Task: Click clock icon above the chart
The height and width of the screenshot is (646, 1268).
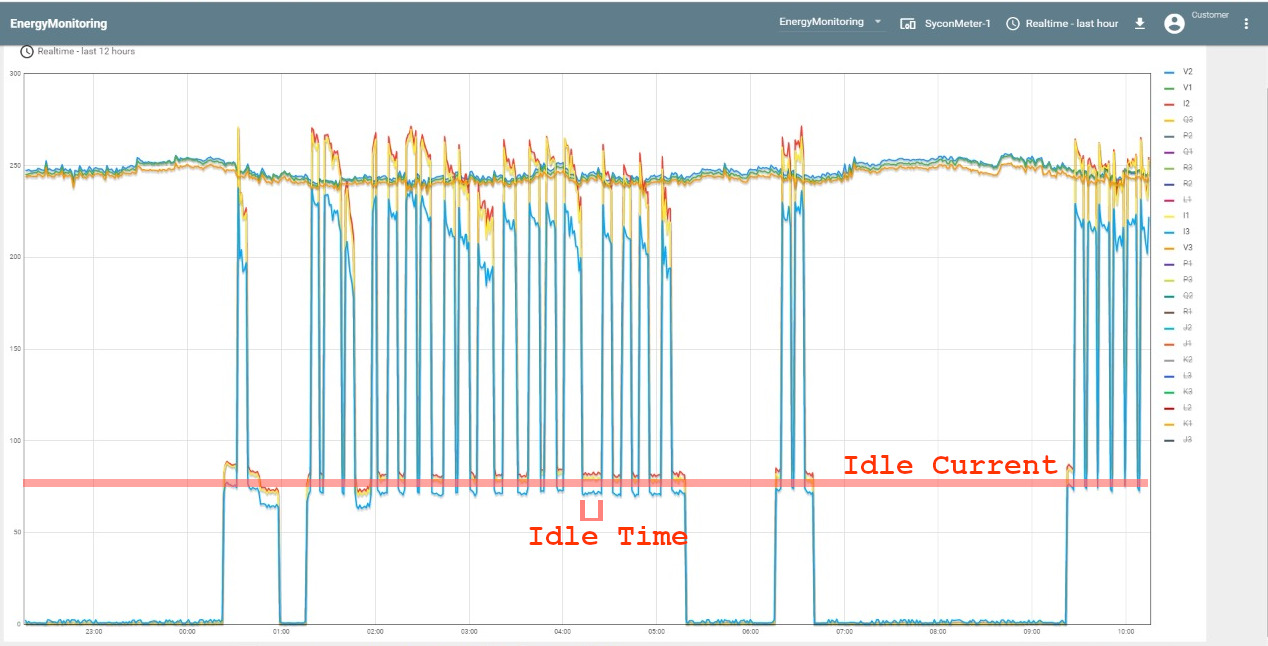Action: tap(27, 51)
